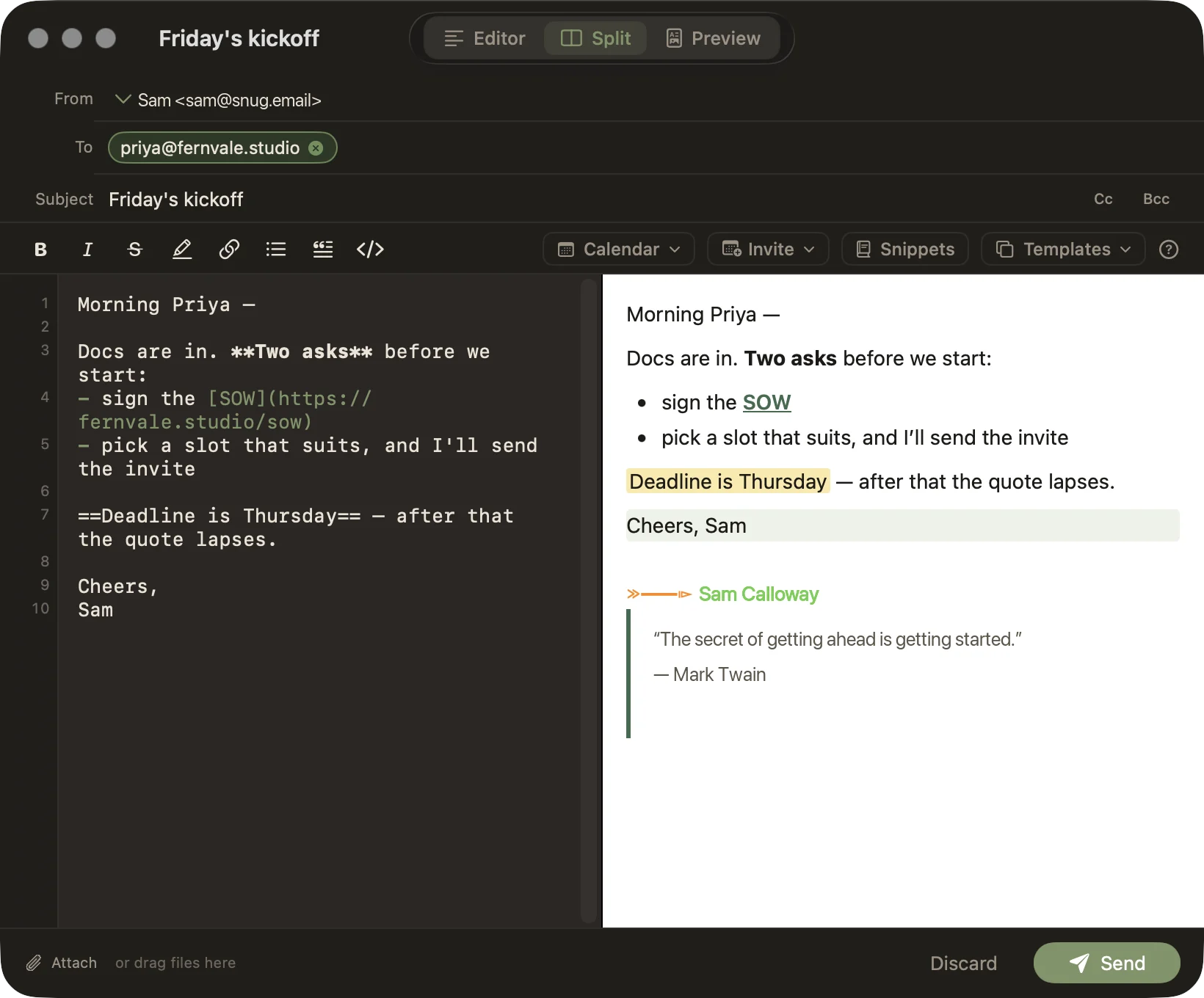Click the 'Cheers,' line in editor
1204x998 pixels.
[x=117, y=586]
